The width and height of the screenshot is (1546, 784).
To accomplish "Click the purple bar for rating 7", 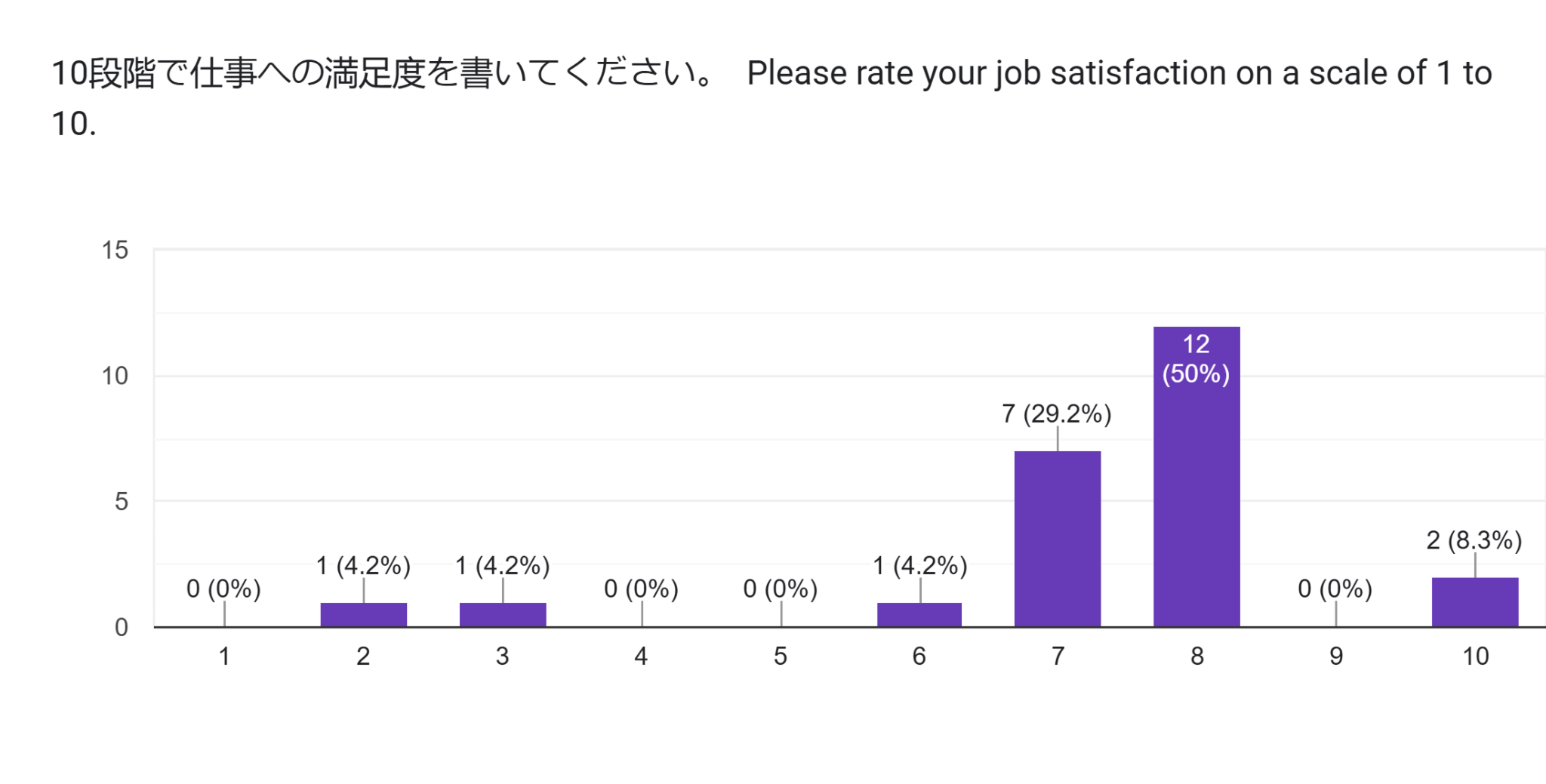I will click(1057, 539).
